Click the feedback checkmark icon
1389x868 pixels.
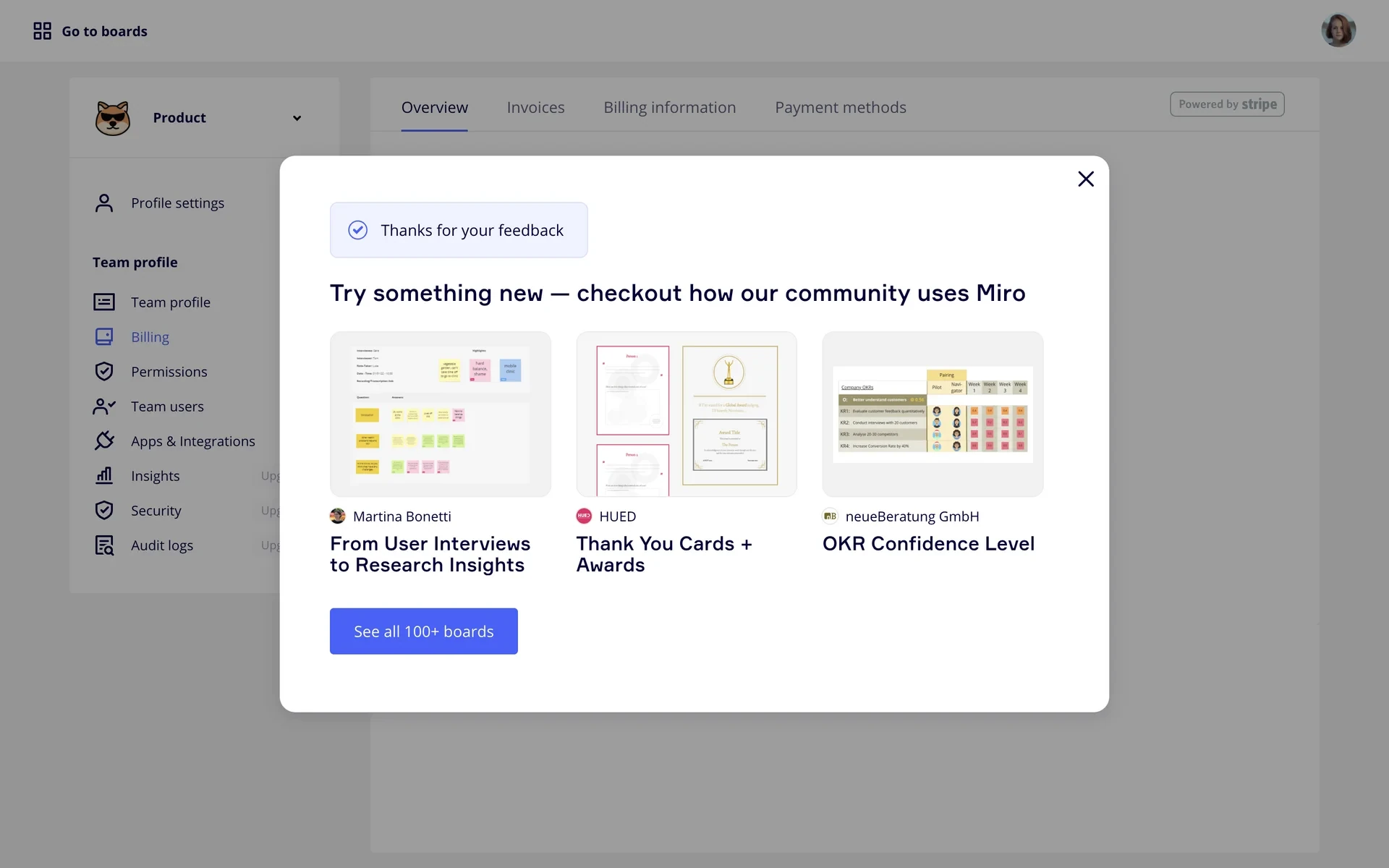358,230
